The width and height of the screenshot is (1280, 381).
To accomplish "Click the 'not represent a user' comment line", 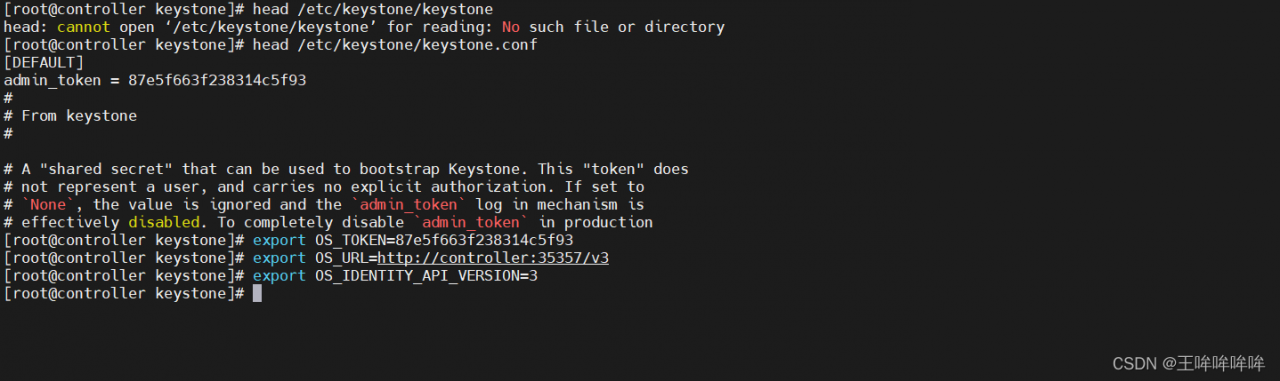I will coord(324,187).
